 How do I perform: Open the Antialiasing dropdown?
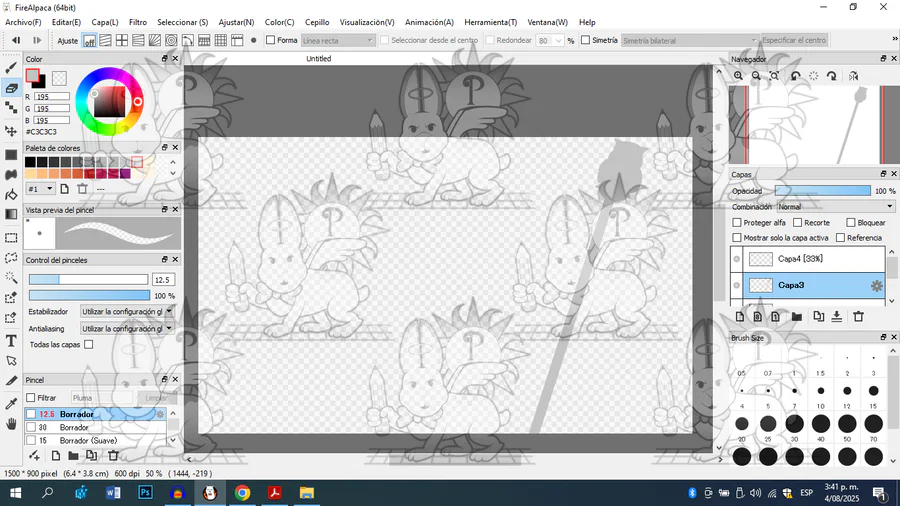coord(127,329)
